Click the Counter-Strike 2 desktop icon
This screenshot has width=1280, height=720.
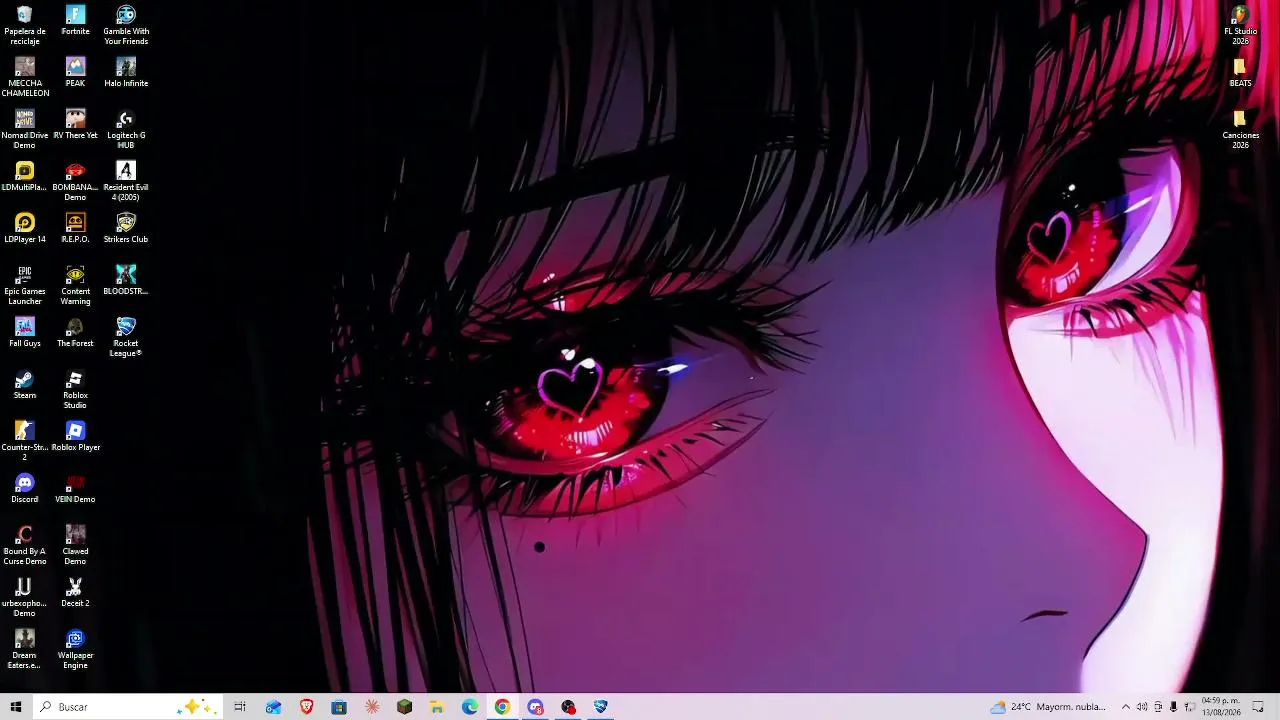pyautogui.click(x=25, y=441)
